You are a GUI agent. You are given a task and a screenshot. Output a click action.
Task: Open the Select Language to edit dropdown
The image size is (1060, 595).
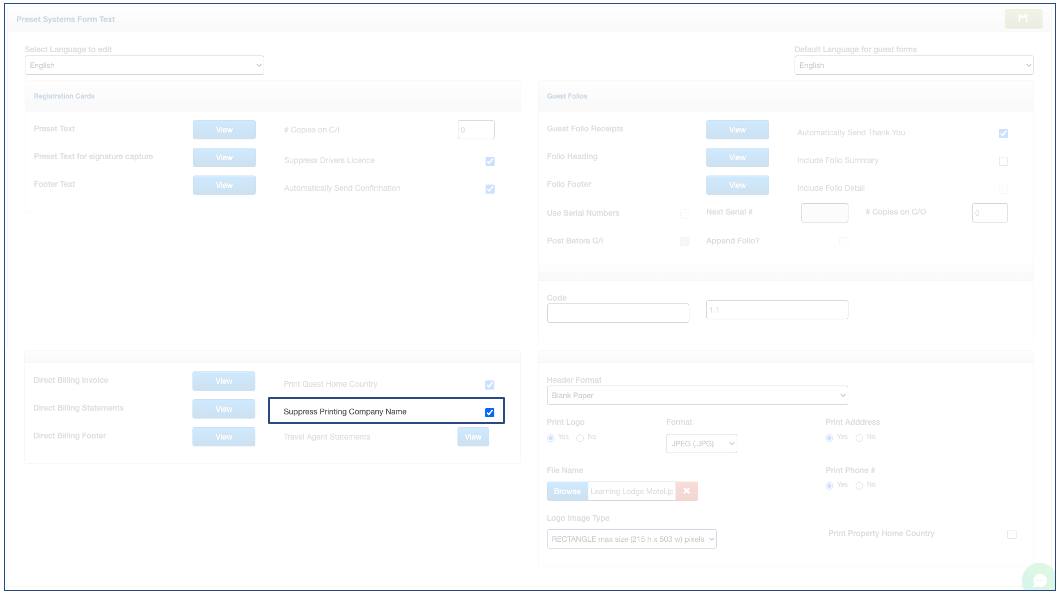(x=144, y=65)
